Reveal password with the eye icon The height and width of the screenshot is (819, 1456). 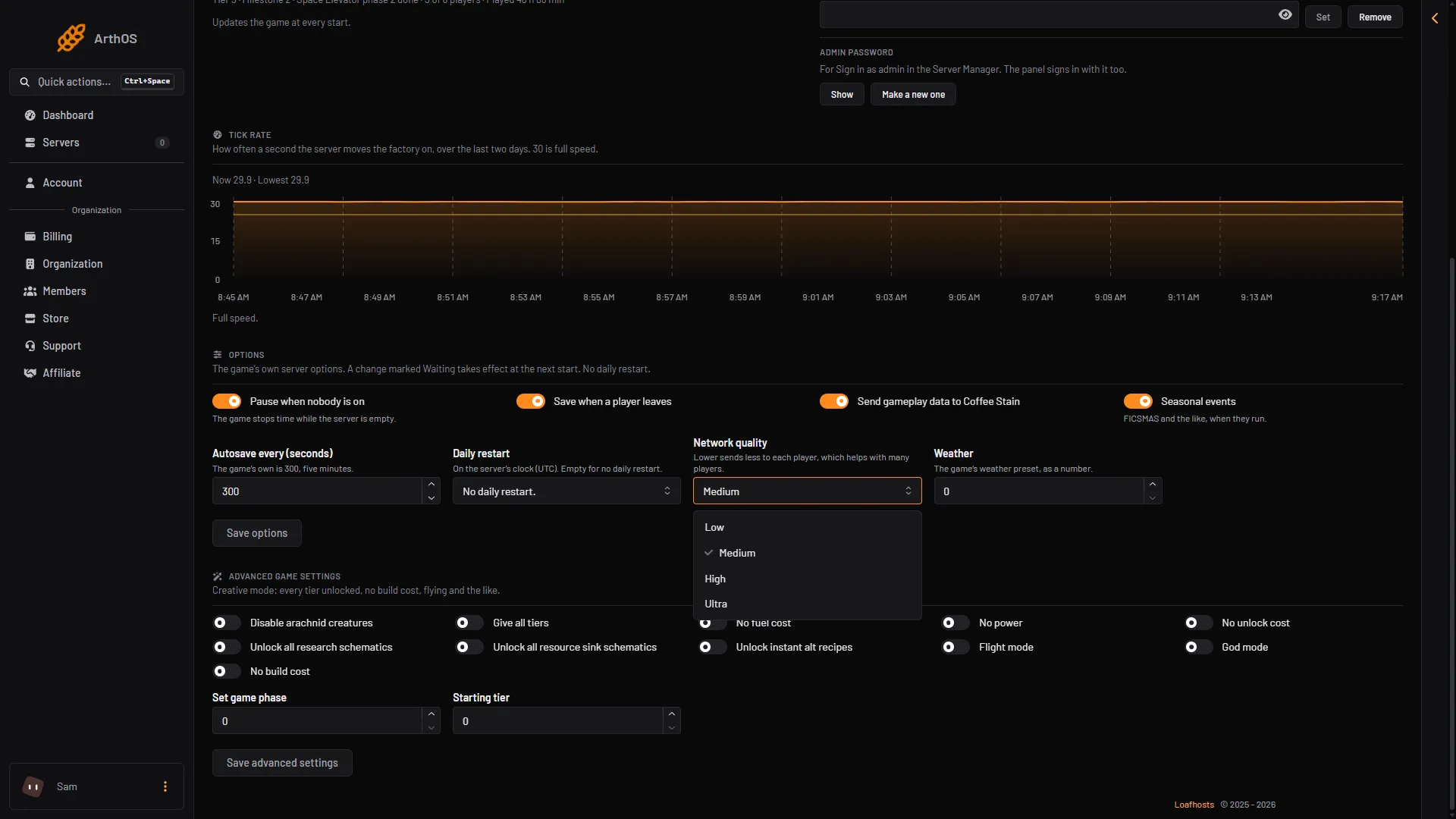point(1285,14)
